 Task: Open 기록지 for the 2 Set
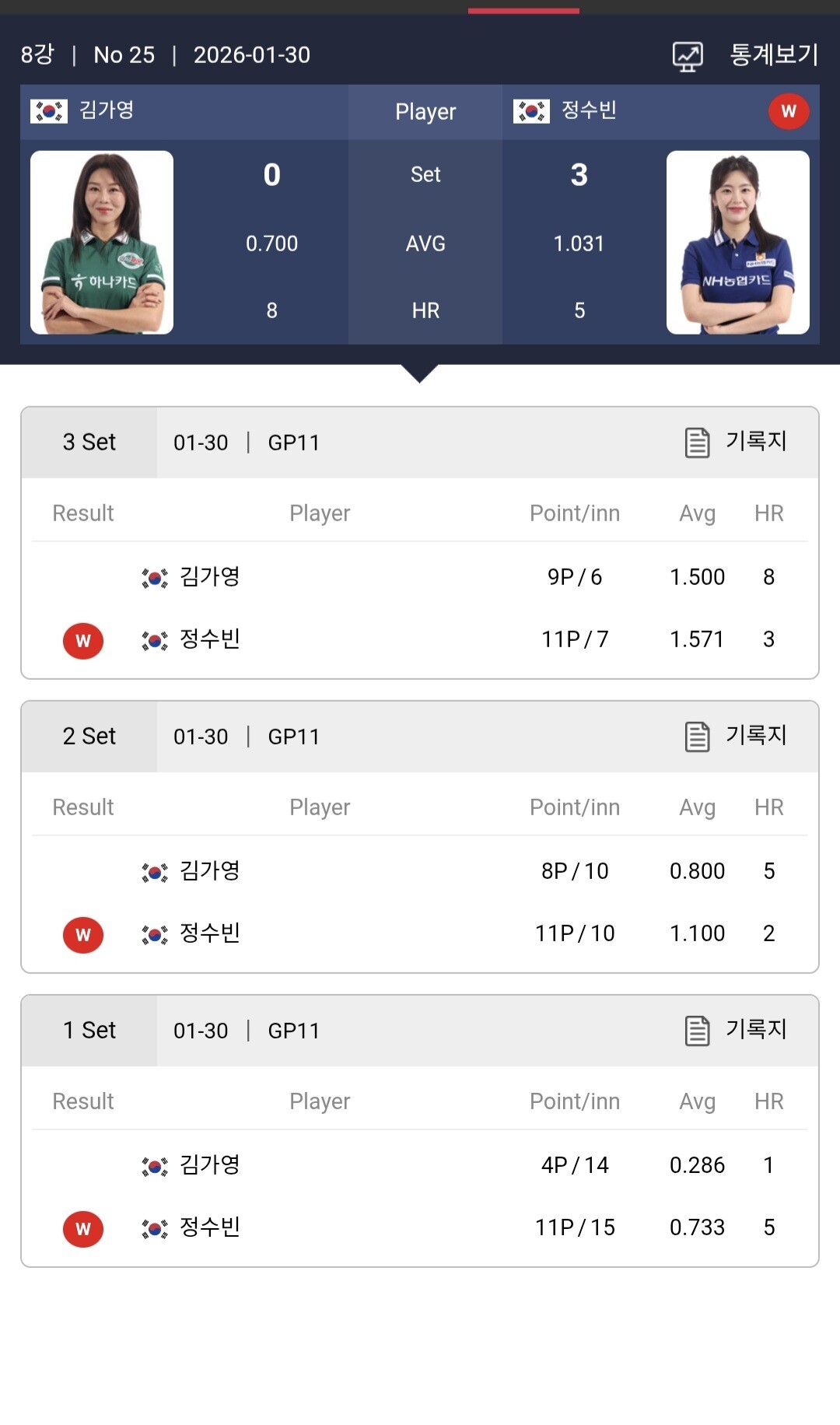756,735
